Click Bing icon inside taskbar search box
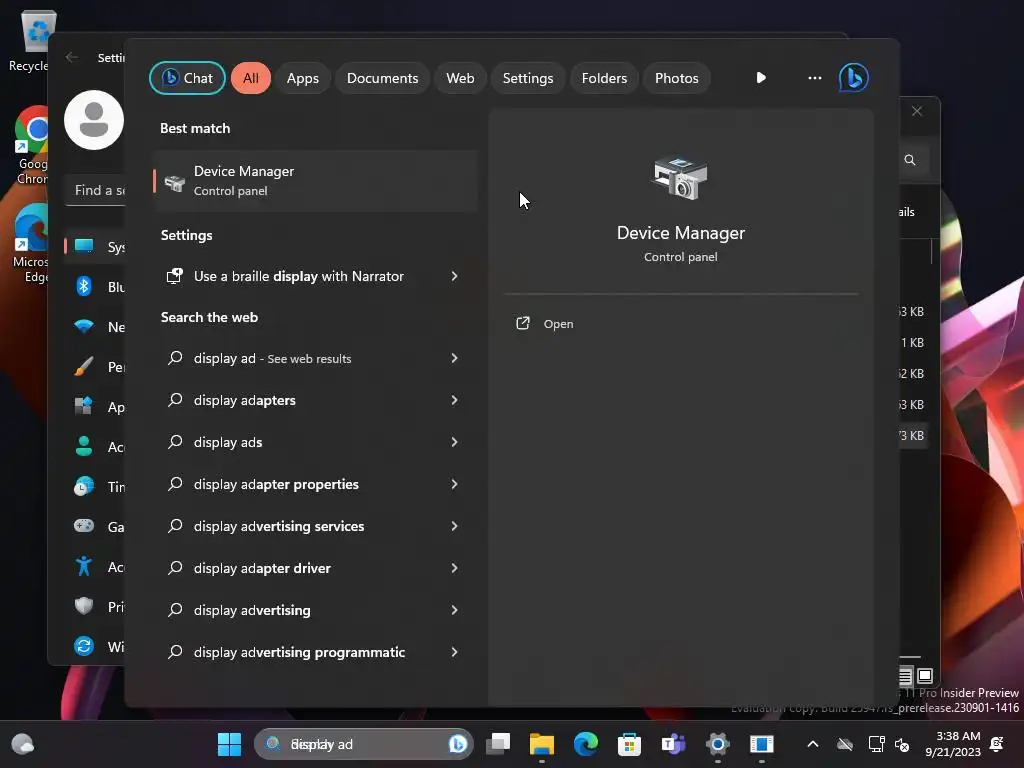The width and height of the screenshot is (1024, 768). (458, 744)
